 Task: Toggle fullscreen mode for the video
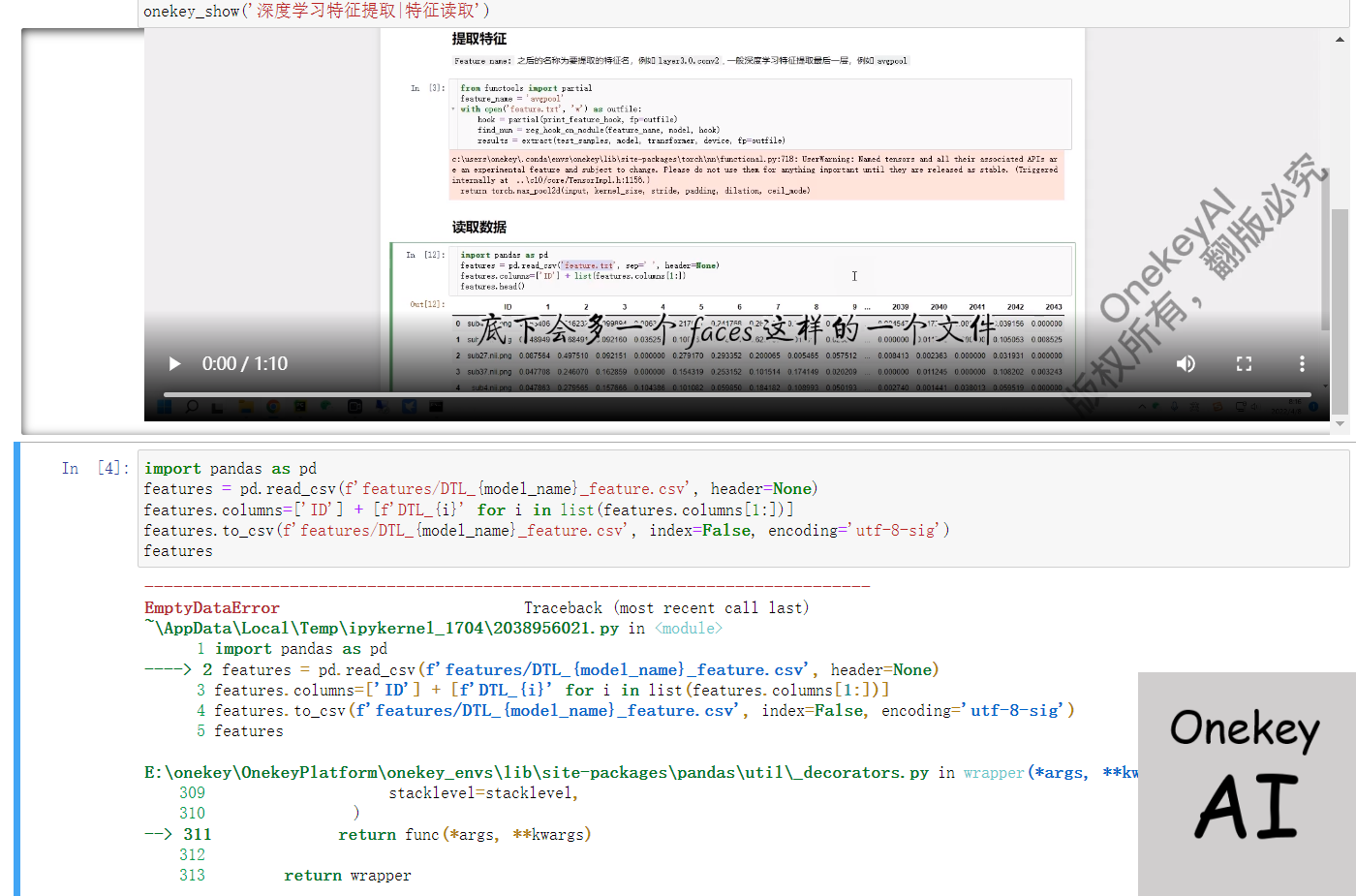click(1244, 364)
